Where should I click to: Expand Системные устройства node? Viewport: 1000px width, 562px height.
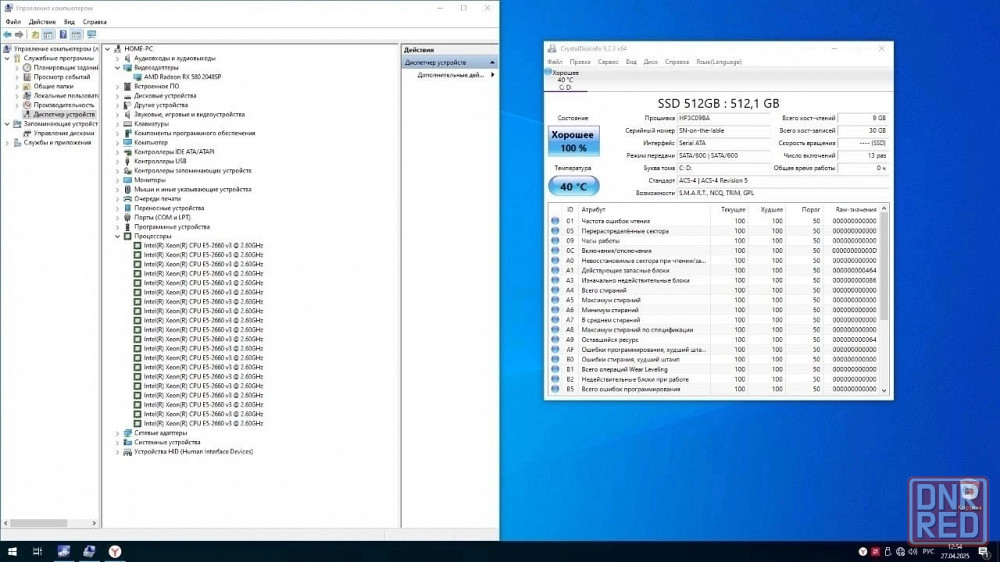pyautogui.click(x=118, y=442)
